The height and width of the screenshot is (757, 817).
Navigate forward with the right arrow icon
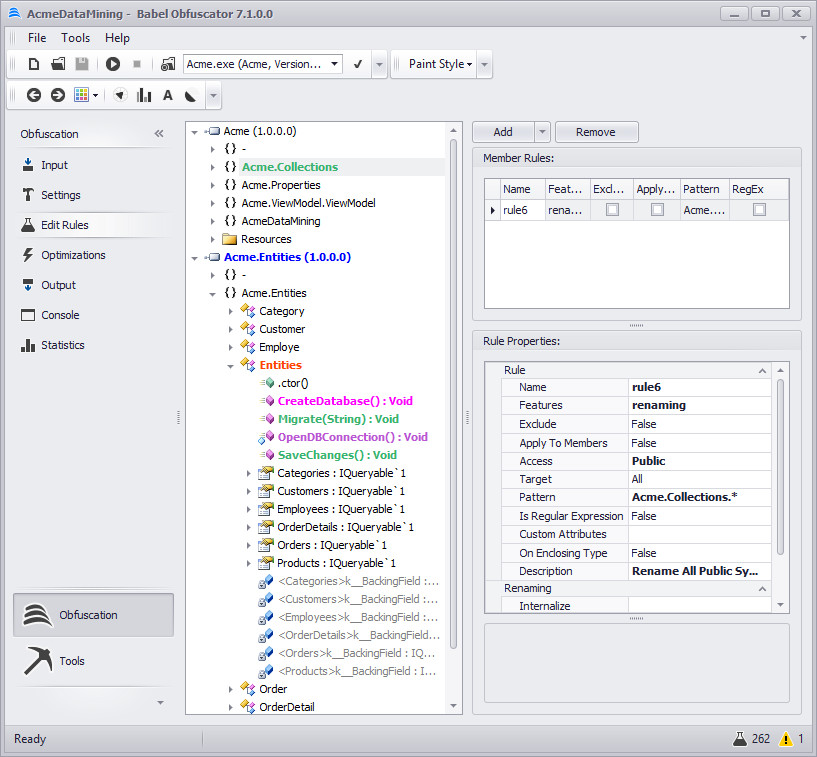58,95
